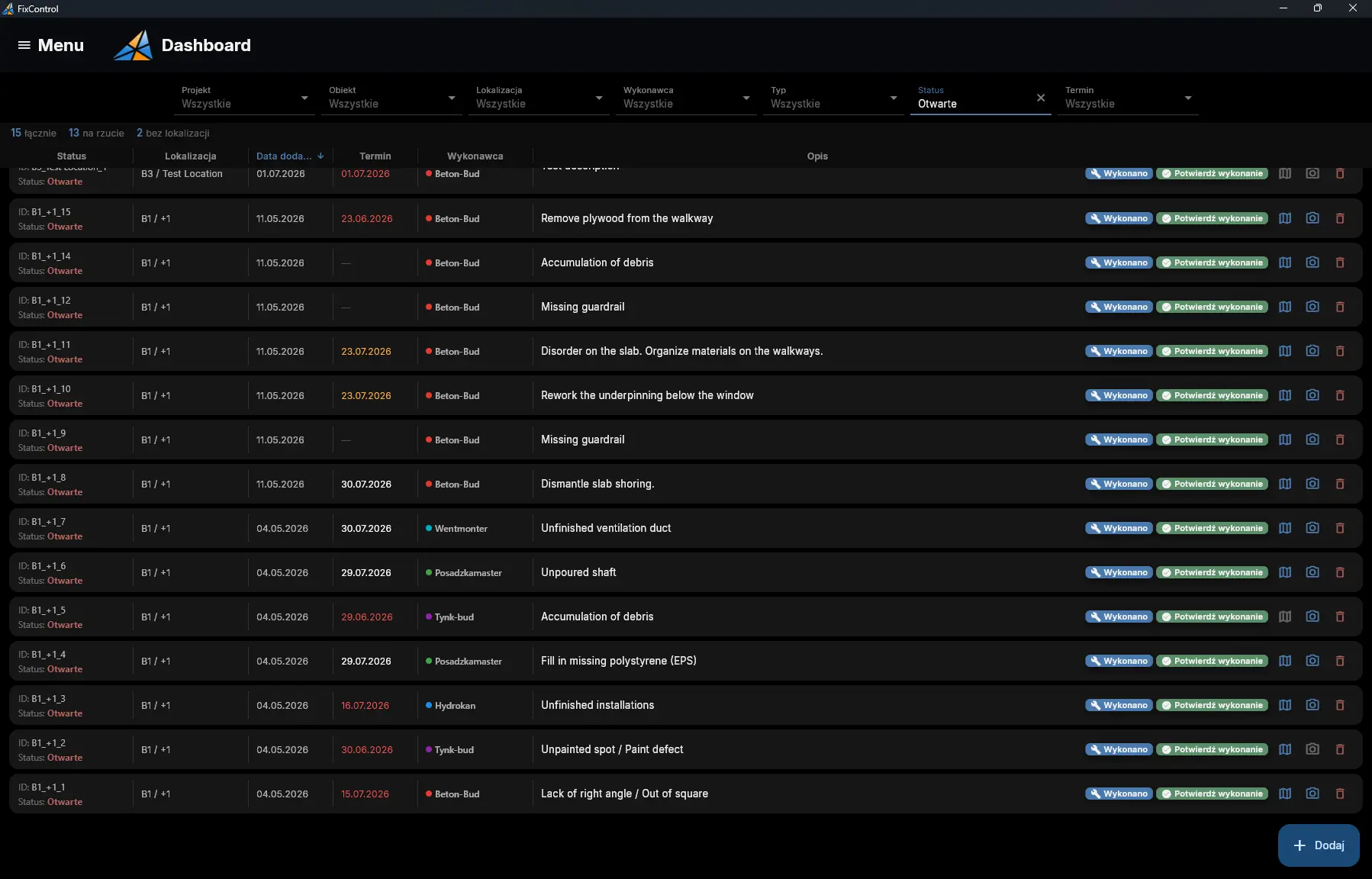The width and height of the screenshot is (1372, 879).
Task: Click deadline 23.06.2026 cell
Action: pos(367,218)
